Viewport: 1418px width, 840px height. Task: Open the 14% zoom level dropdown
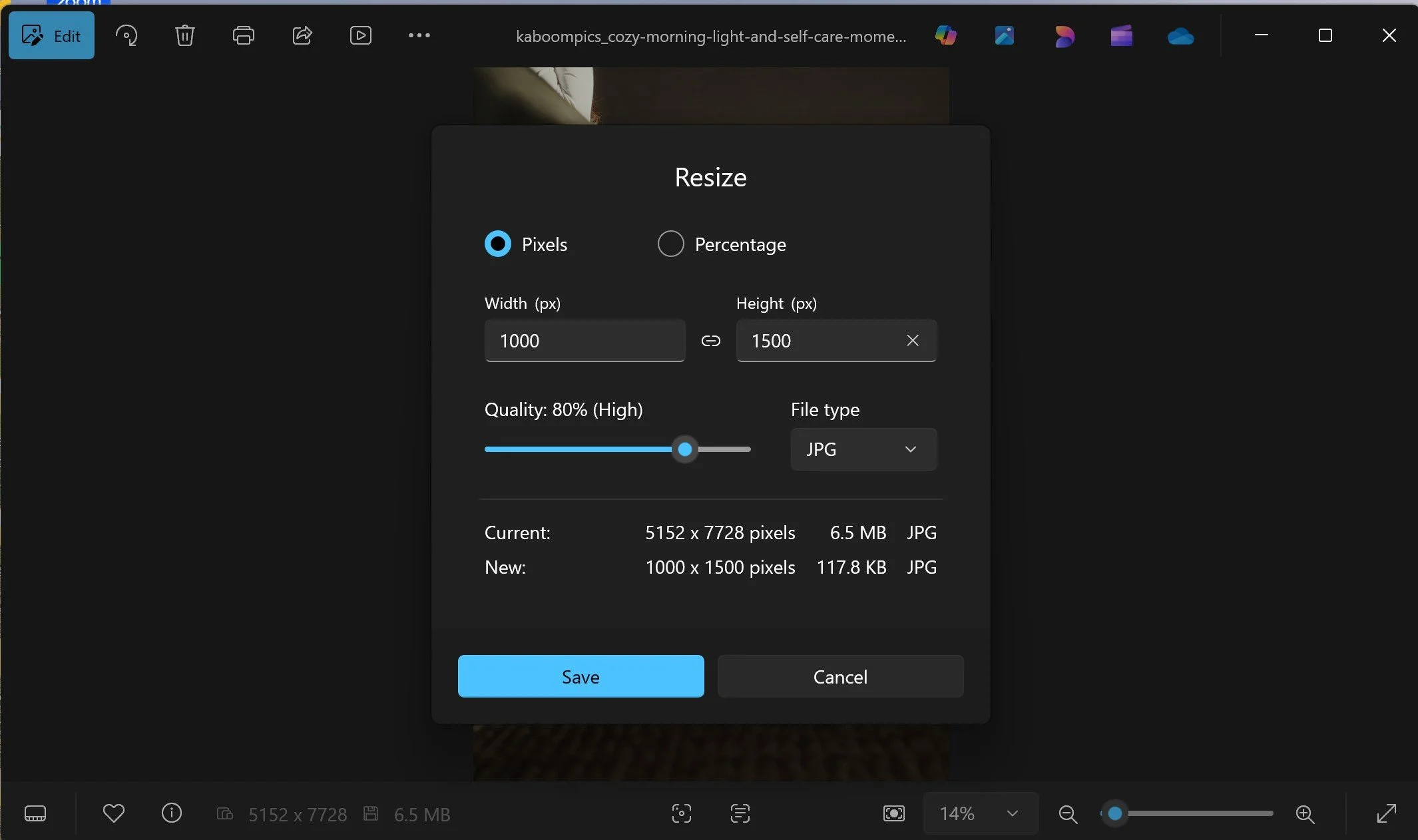[979, 813]
